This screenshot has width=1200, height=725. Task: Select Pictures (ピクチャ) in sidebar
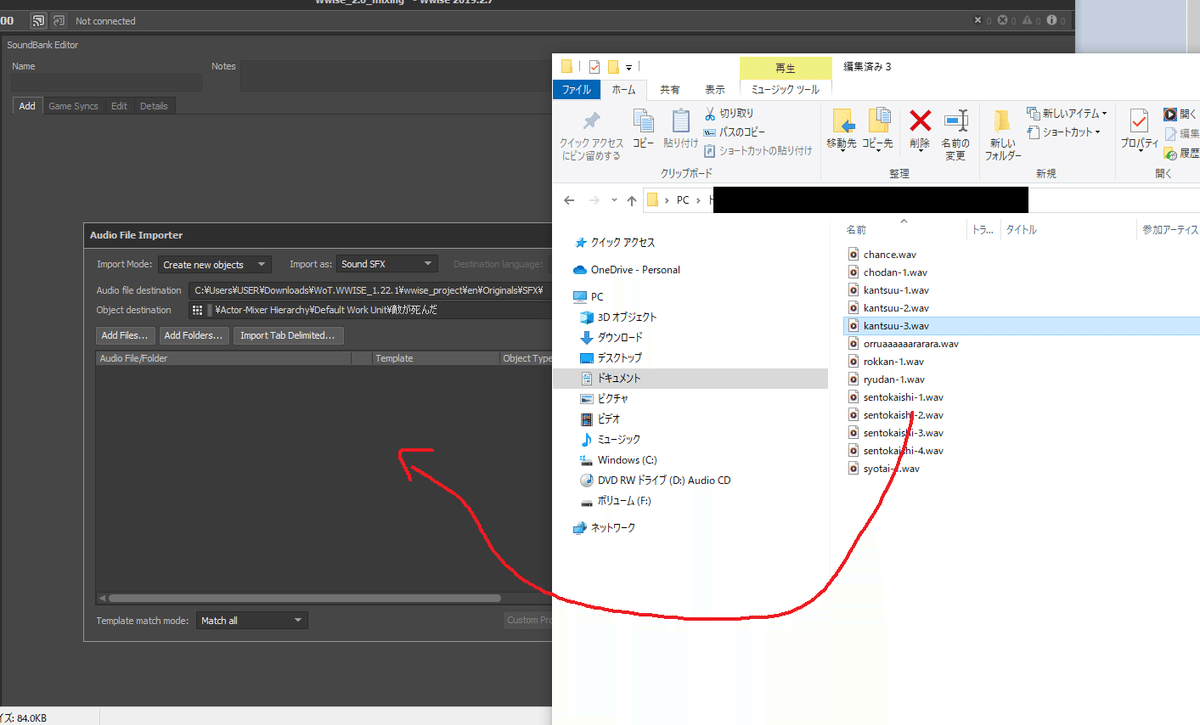[604, 398]
